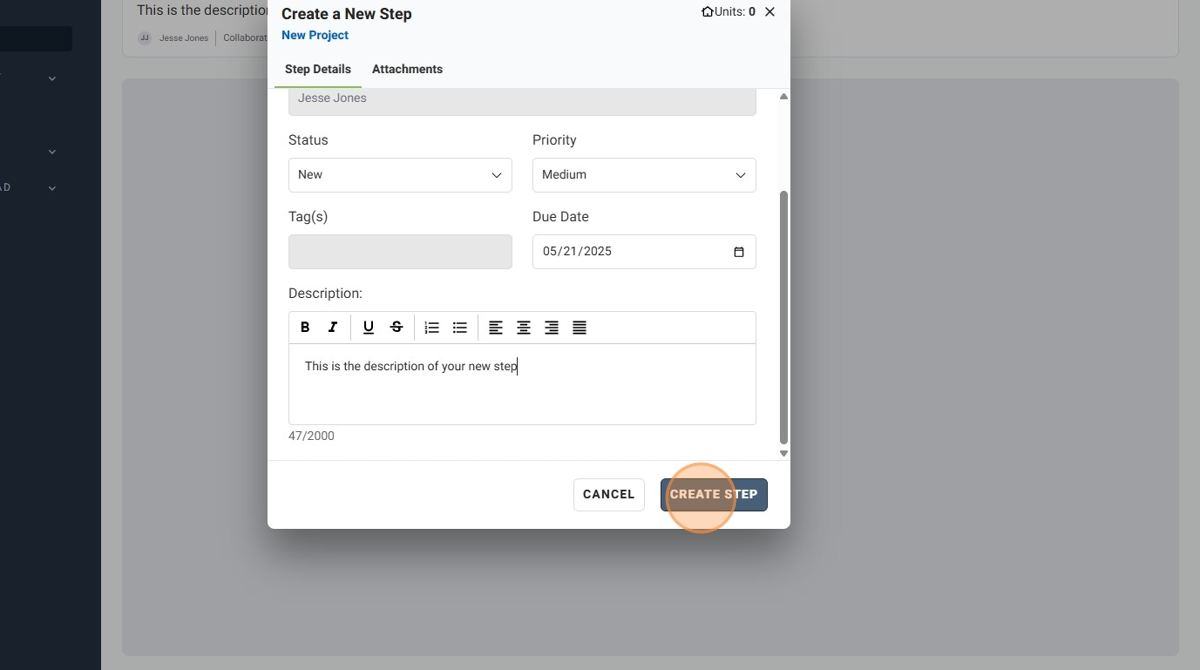Open the Status dropdown showing New
The image size is (1200, 670).
400,175
